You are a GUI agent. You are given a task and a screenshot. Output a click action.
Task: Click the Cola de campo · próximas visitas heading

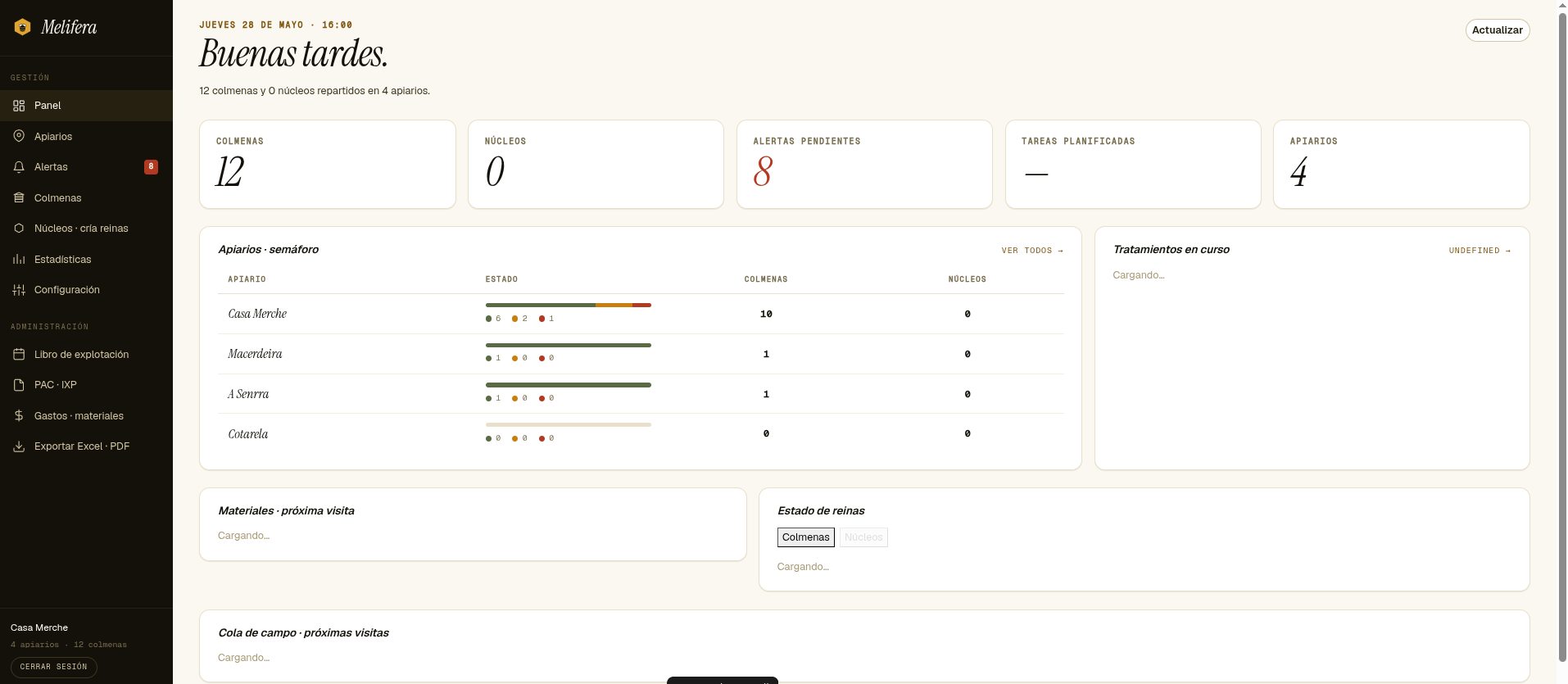[x=303, y=633]
